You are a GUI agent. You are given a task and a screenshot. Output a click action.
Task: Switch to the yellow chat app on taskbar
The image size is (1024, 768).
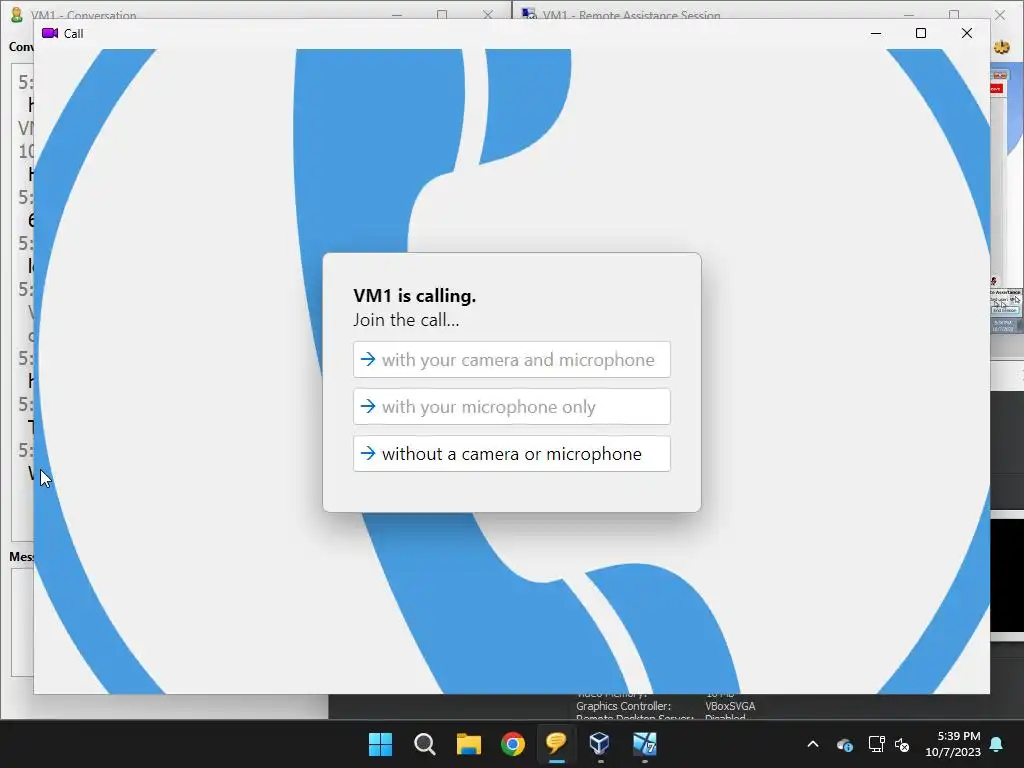(556, 744)
